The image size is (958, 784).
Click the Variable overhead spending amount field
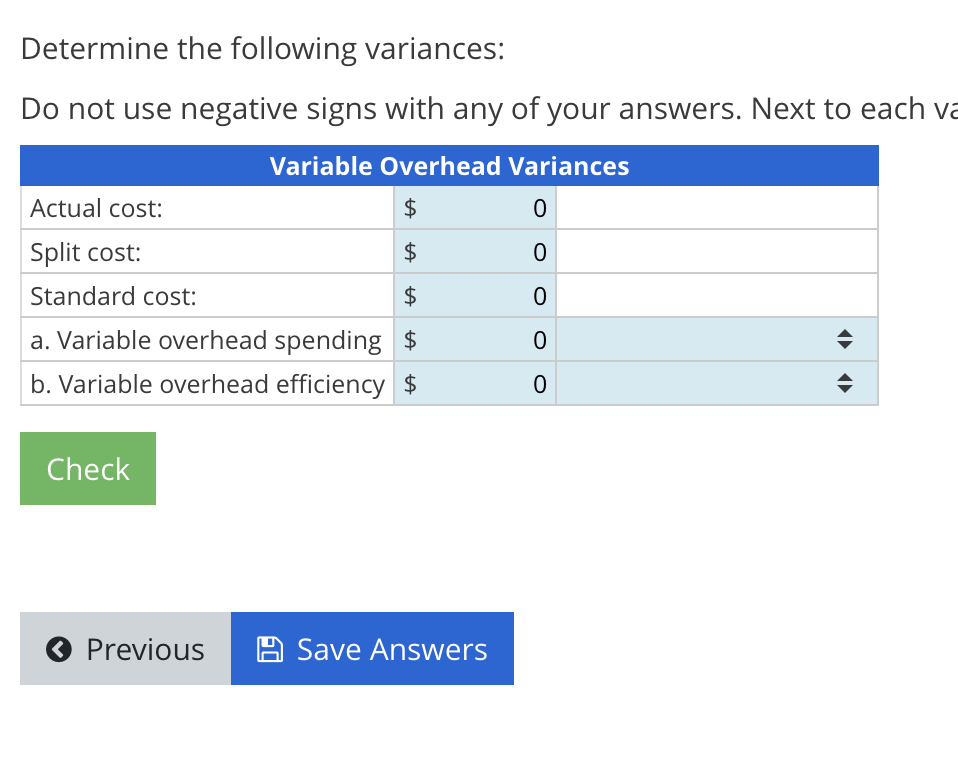pyautogui.click(x=475, y=340)
